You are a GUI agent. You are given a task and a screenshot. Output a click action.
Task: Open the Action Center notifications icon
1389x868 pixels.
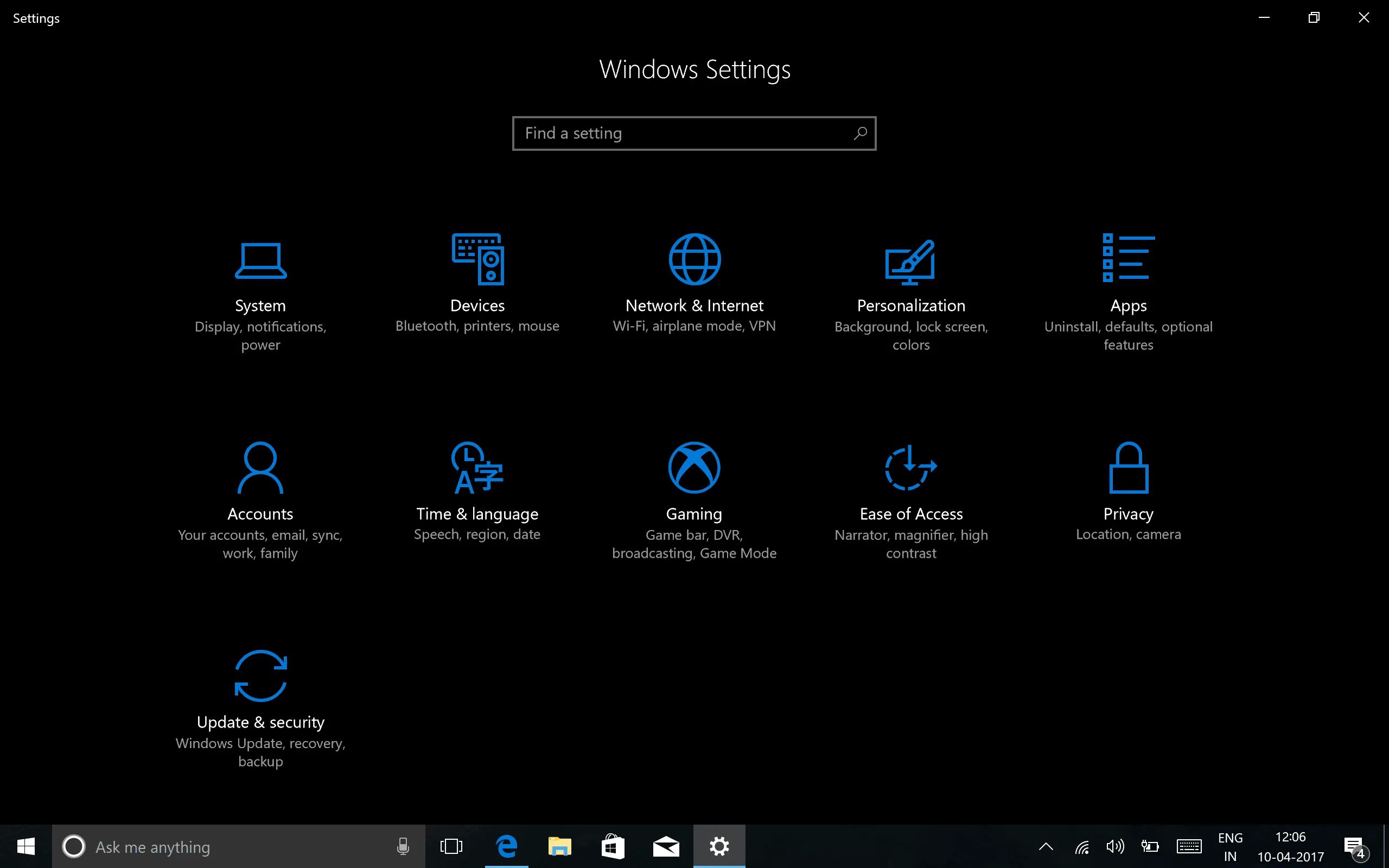tap(1355, 847)
